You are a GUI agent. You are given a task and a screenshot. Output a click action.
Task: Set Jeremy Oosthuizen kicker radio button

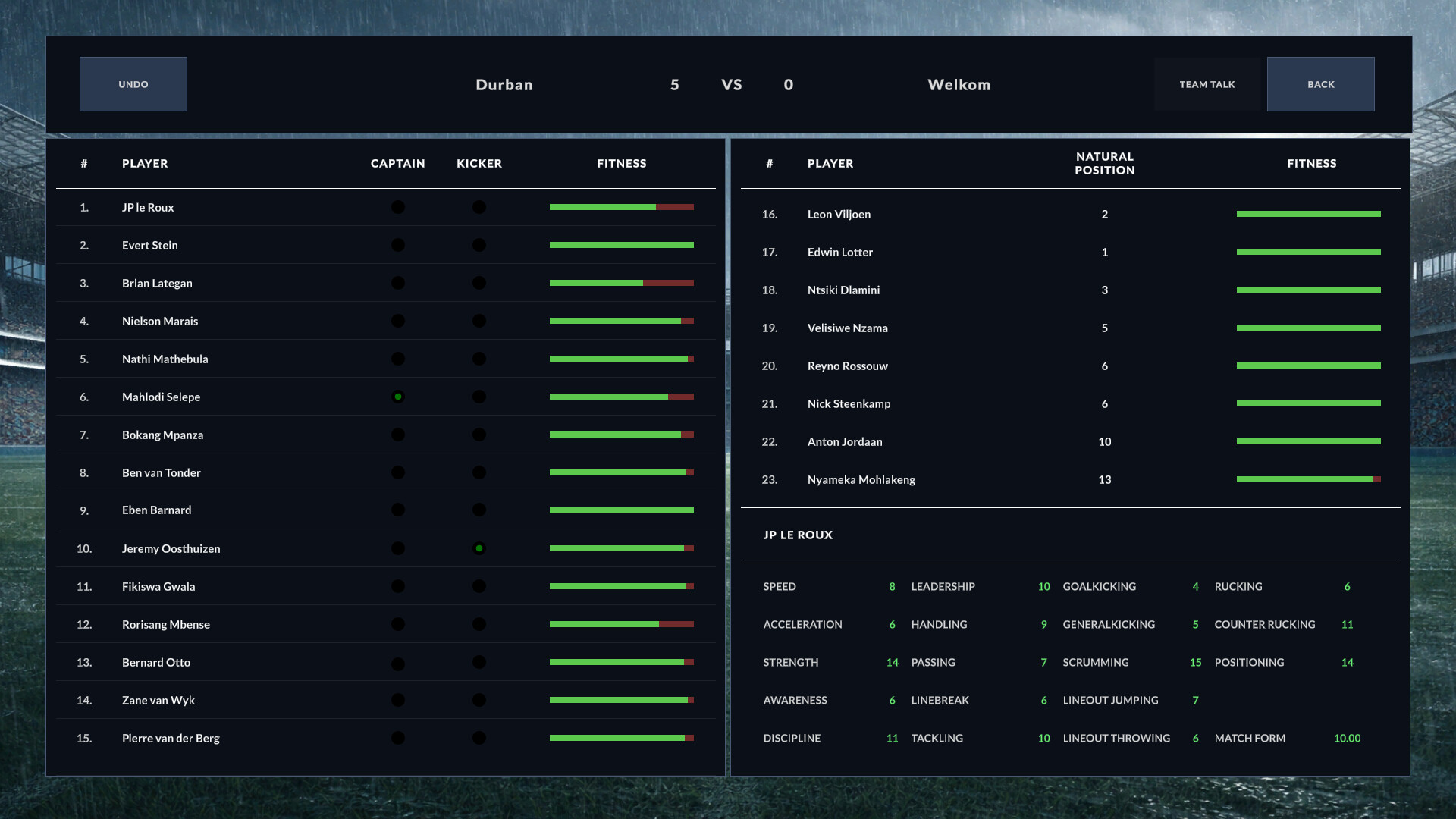(479, 548)
